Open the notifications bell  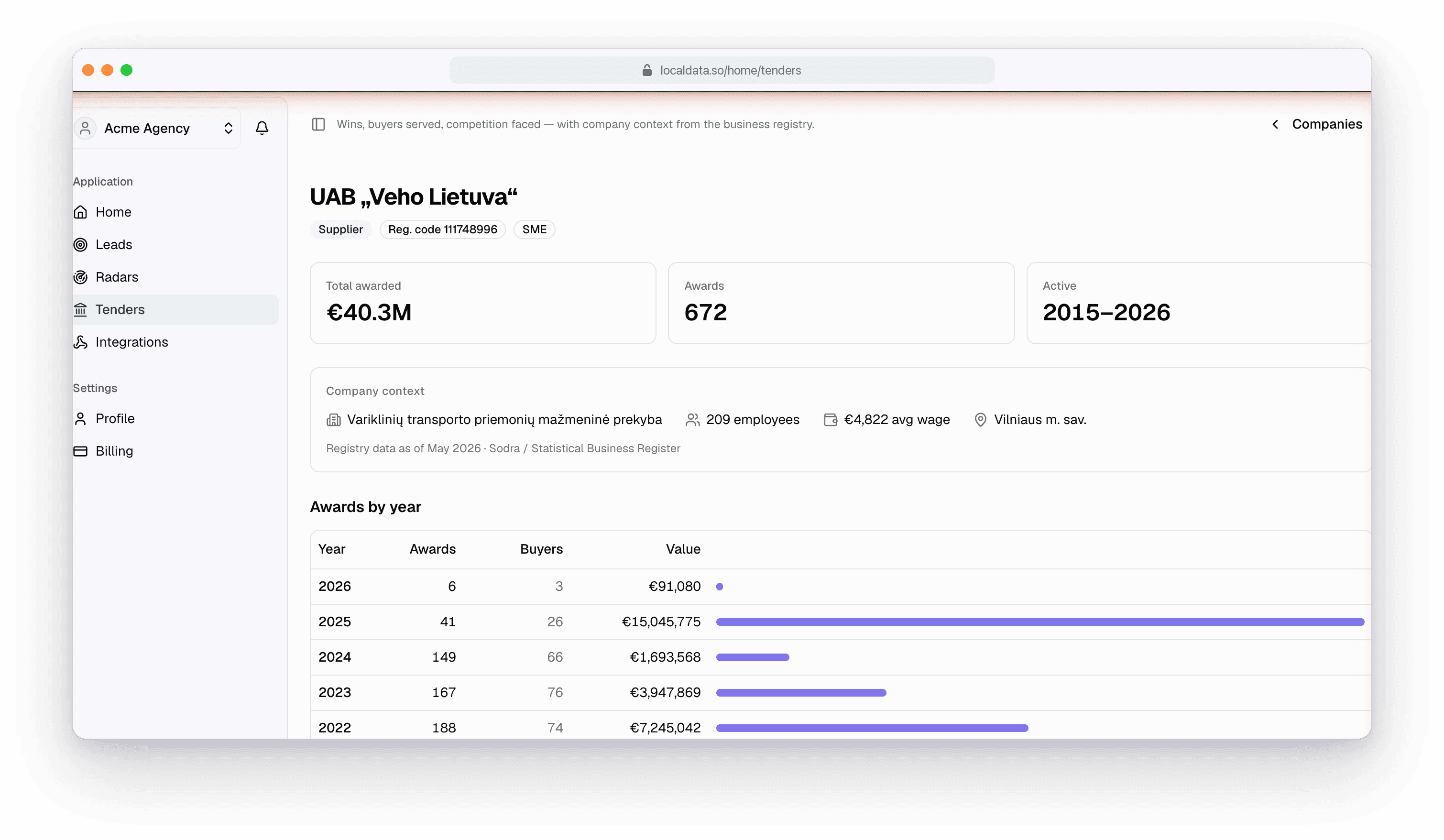(262, 128)
